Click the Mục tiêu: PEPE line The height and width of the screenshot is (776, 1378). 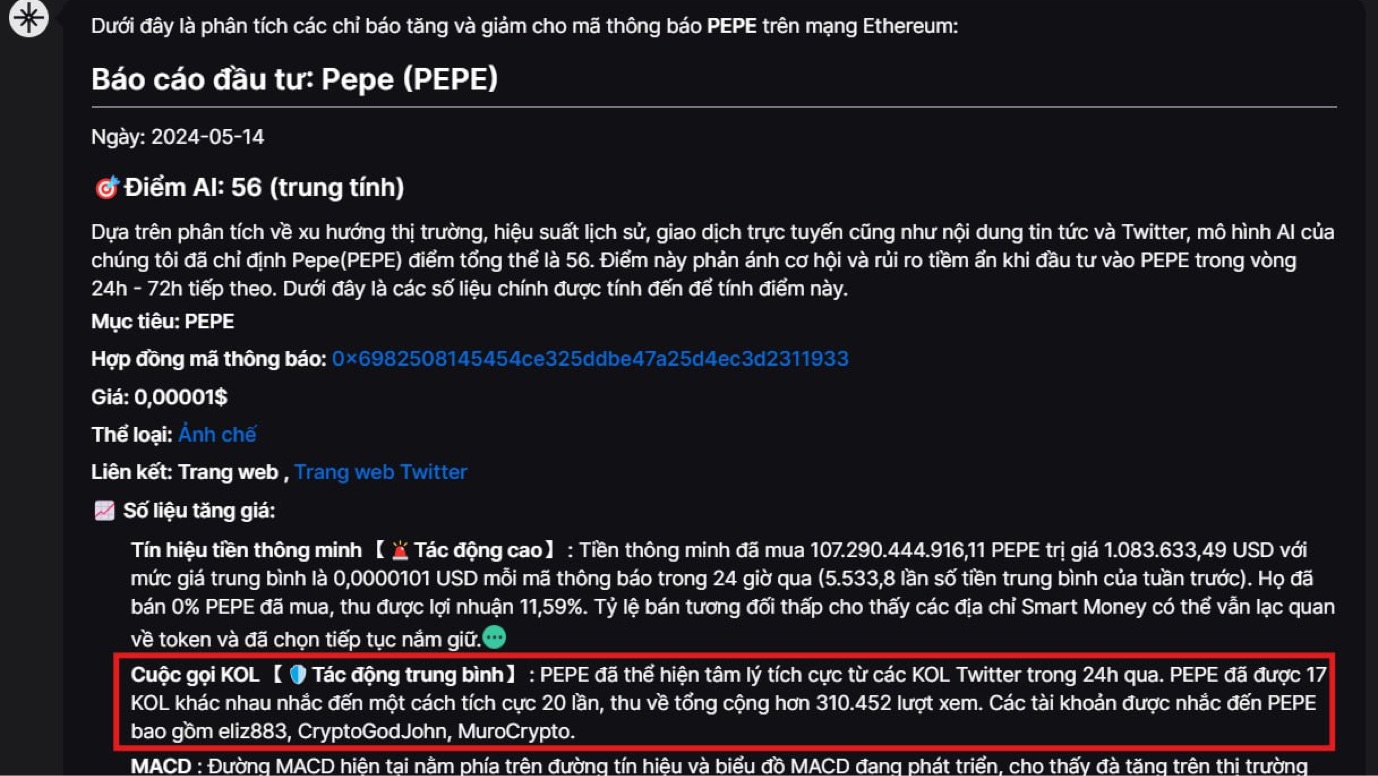click(x=162, y=321)
